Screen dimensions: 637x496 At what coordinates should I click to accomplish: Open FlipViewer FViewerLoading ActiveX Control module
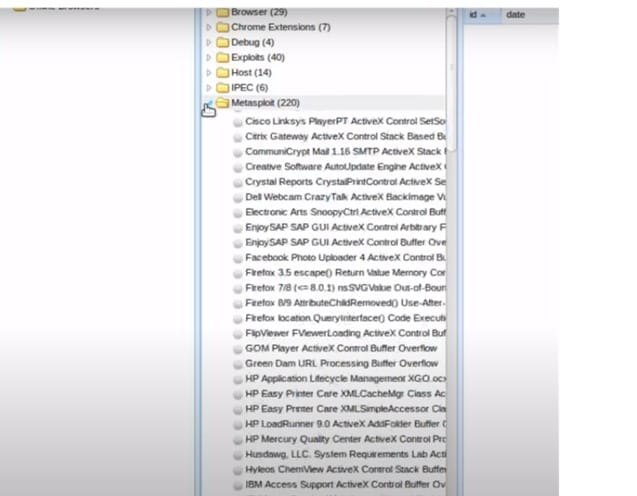tap(345, 333)
